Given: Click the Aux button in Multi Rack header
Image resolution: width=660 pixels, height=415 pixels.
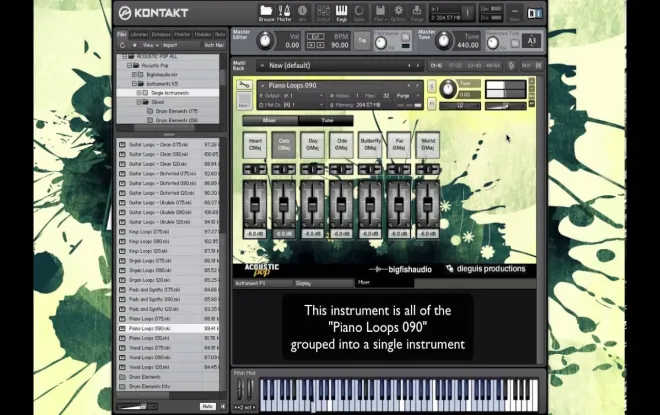Looking at the screenshot, I should point(526,66).
